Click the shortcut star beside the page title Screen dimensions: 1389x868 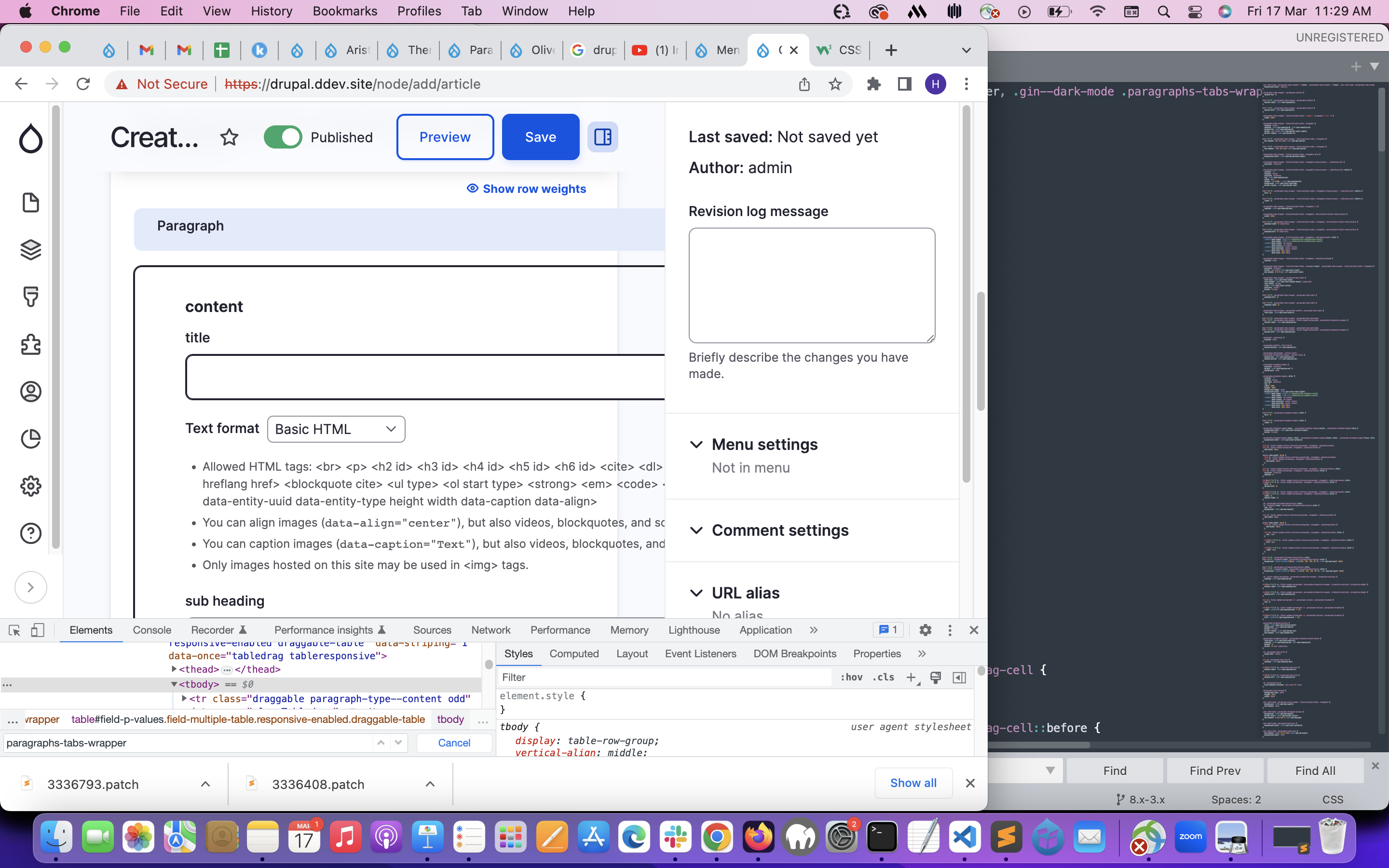click(x=229, y=137)
